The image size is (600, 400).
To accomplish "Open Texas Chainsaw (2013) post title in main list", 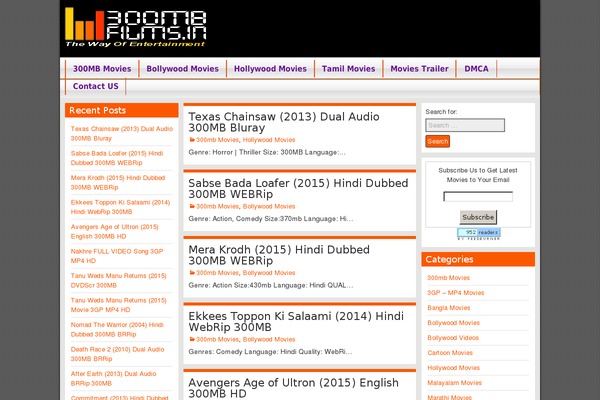I will pos(284,122).
